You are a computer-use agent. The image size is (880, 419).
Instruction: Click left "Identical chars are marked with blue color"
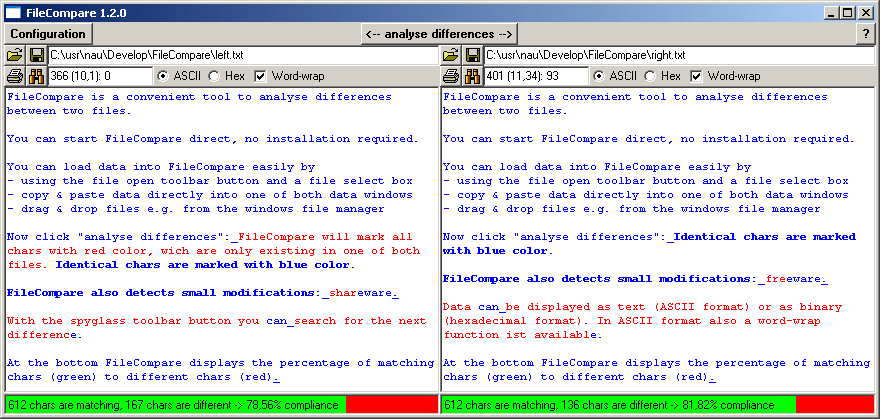(203, 265)
